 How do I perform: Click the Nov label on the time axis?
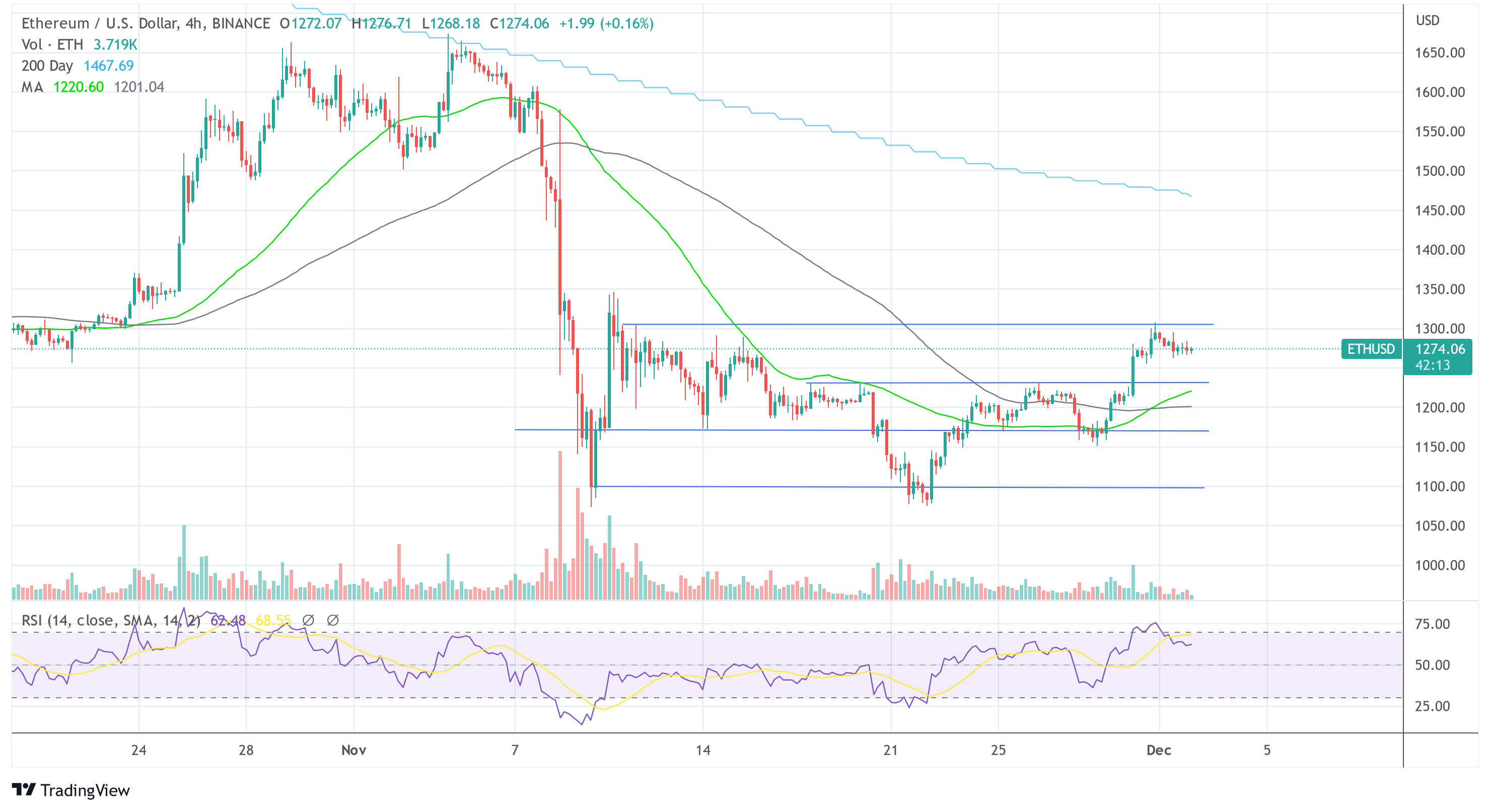pyautogui.click(x=353, y=750)
